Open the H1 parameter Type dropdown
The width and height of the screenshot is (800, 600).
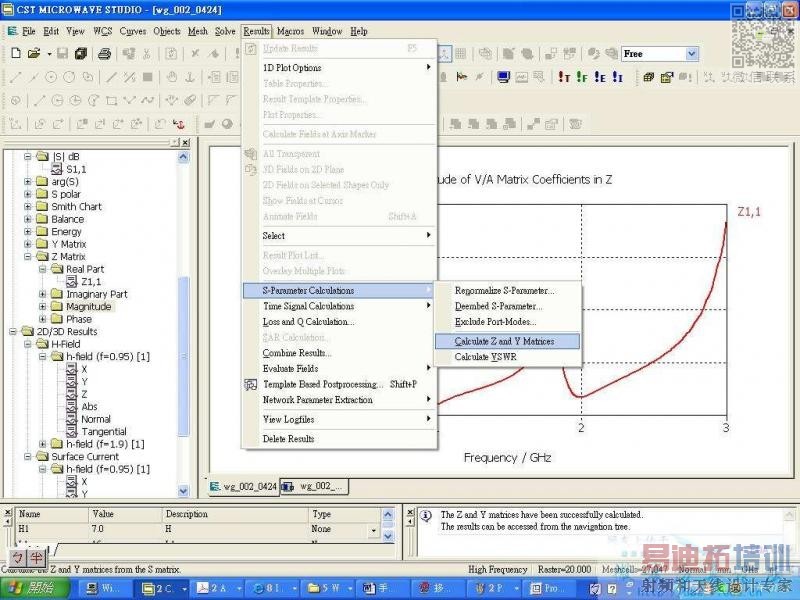[373, 531]
